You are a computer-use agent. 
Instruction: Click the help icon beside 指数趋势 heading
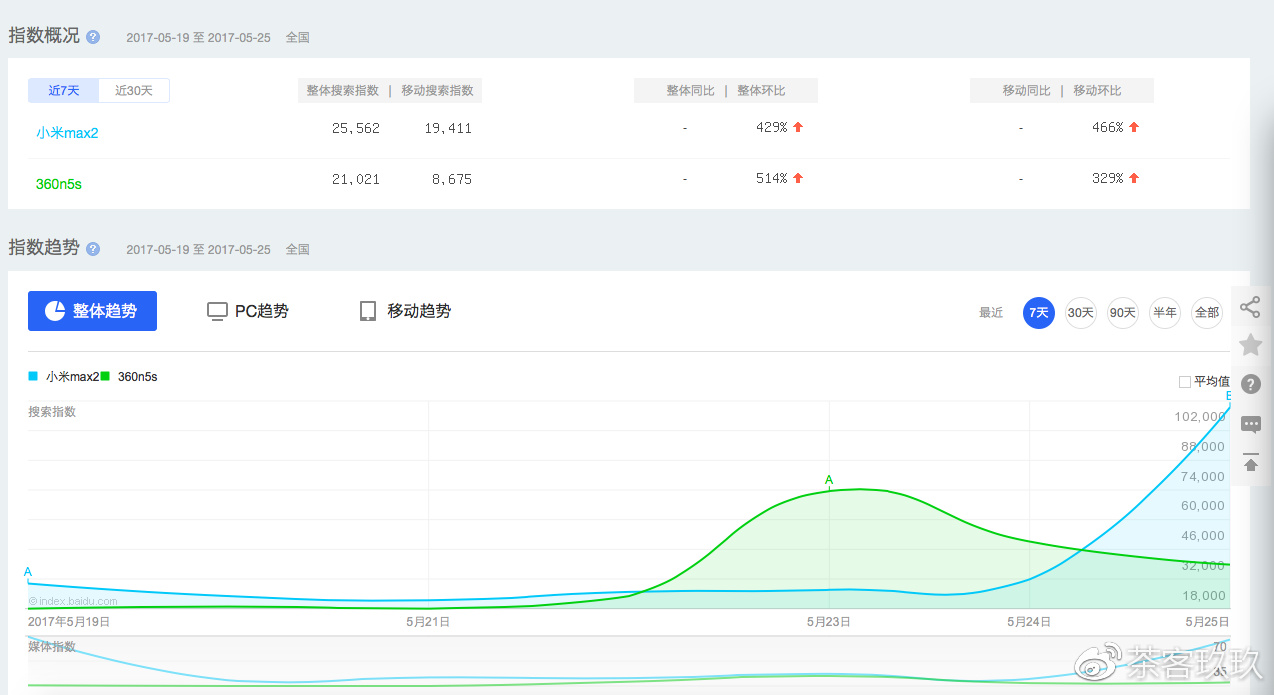pos(92,248)
